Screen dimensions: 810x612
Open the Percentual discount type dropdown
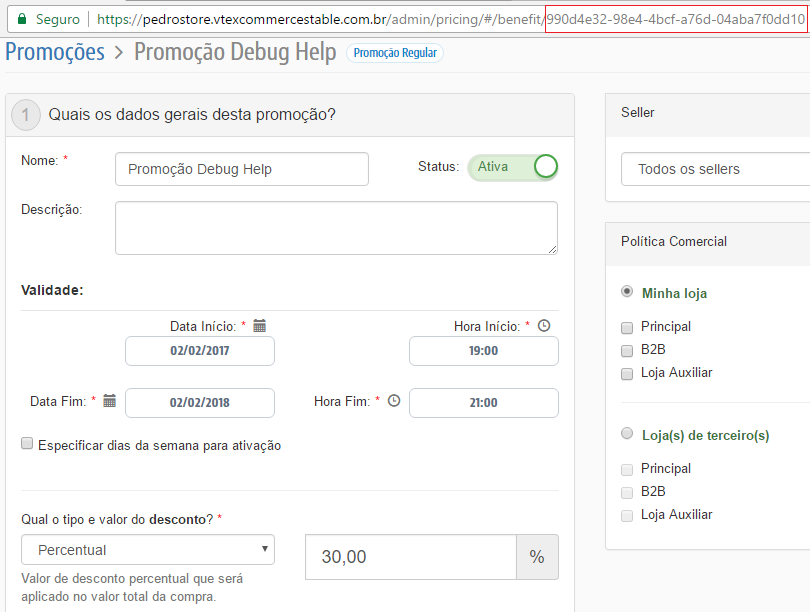[x=147, y=549]
